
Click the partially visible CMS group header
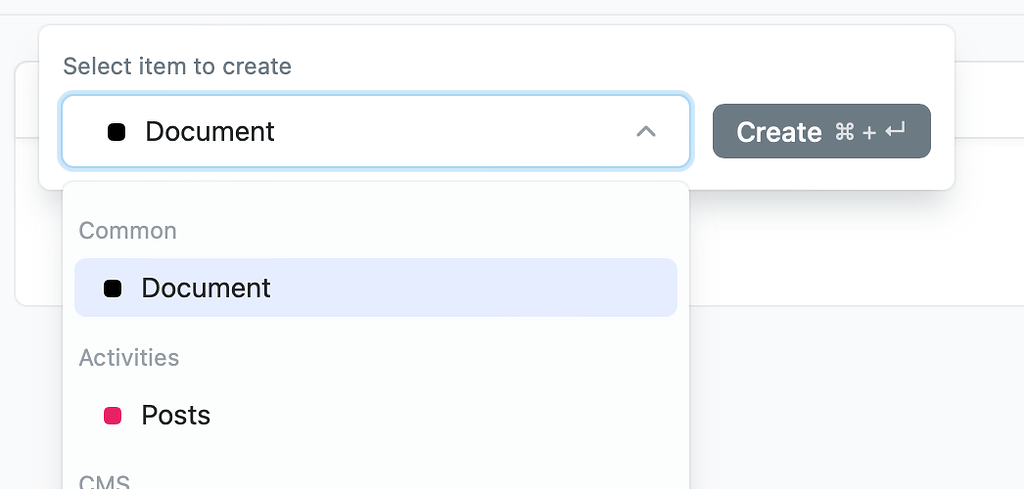[104, 482]
